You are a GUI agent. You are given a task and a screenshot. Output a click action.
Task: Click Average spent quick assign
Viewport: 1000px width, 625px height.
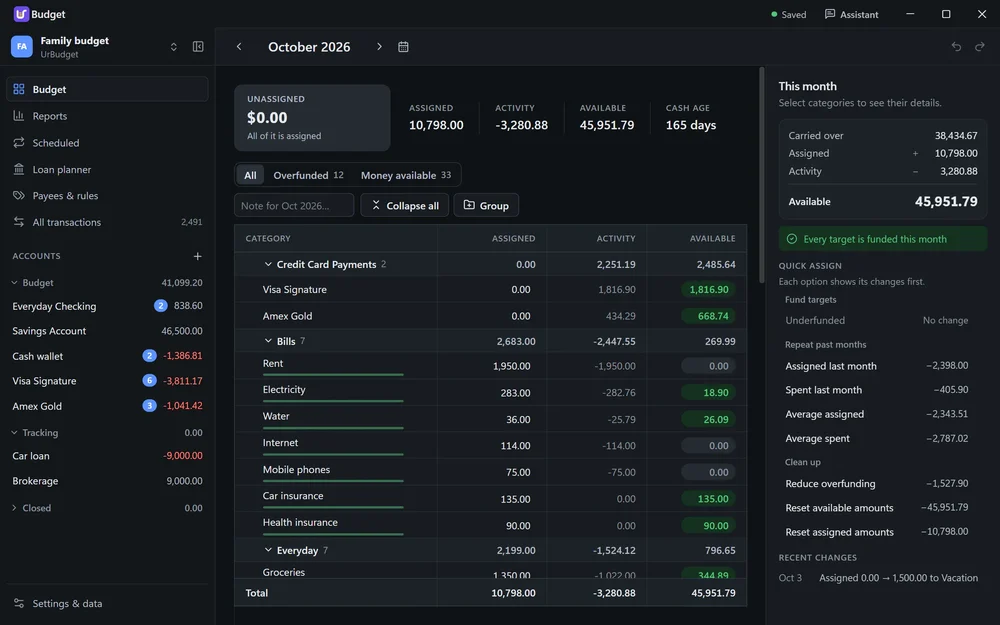[876, 438]
